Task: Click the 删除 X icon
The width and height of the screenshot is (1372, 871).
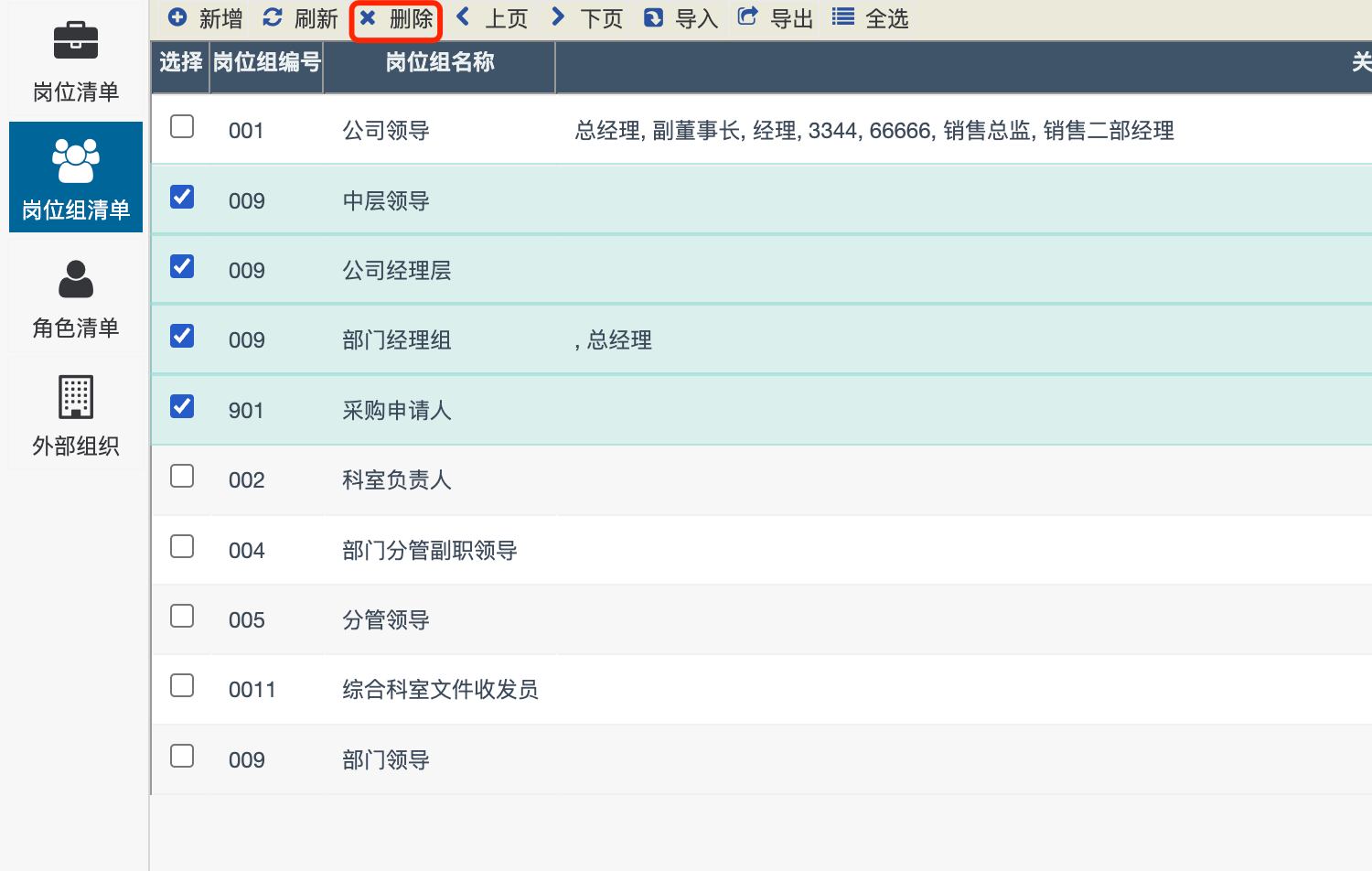Action: [368, 18]
